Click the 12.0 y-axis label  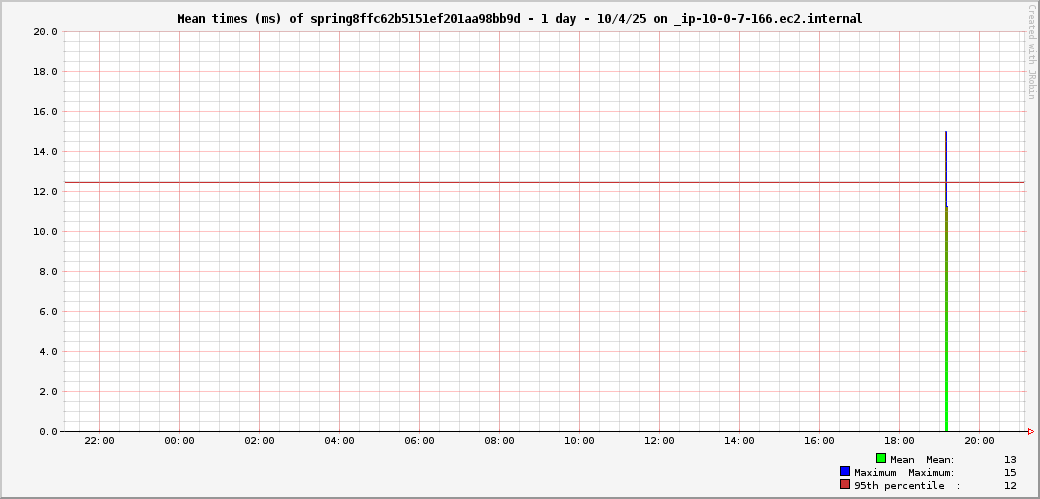click(44, 192)
